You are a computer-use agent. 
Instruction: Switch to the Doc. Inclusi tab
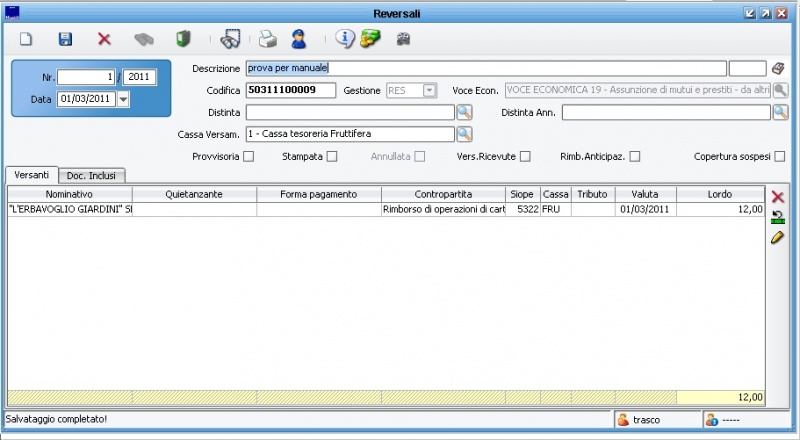(90, 176)
